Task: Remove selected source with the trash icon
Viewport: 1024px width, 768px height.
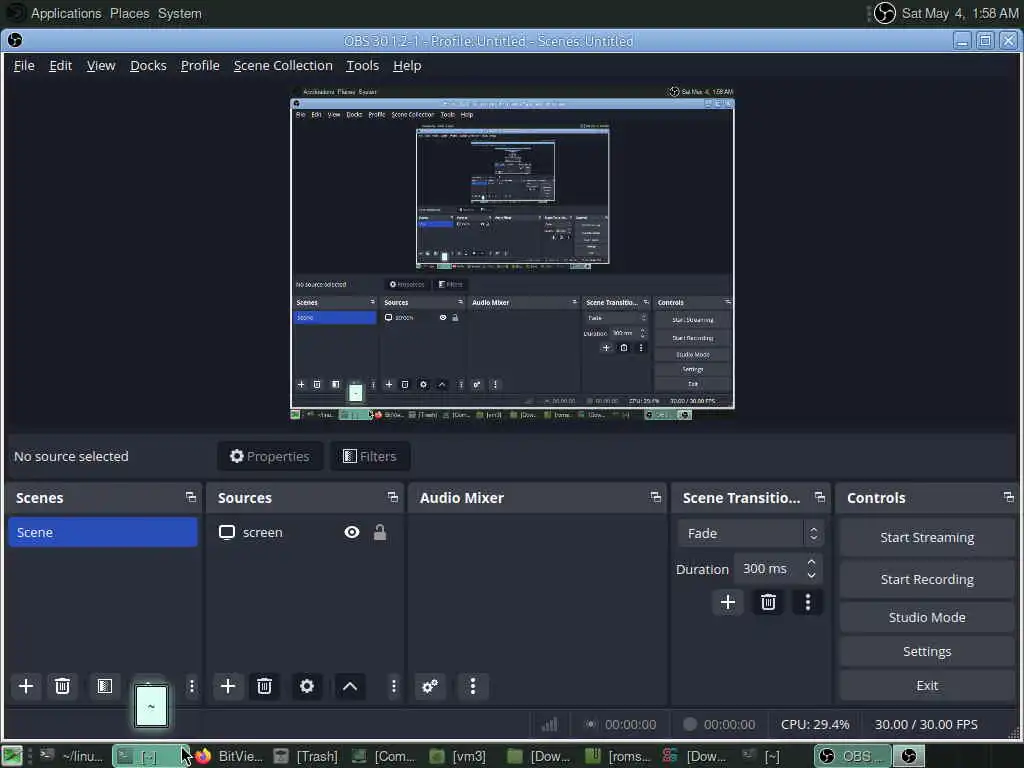Action: (x=264, y=686)
